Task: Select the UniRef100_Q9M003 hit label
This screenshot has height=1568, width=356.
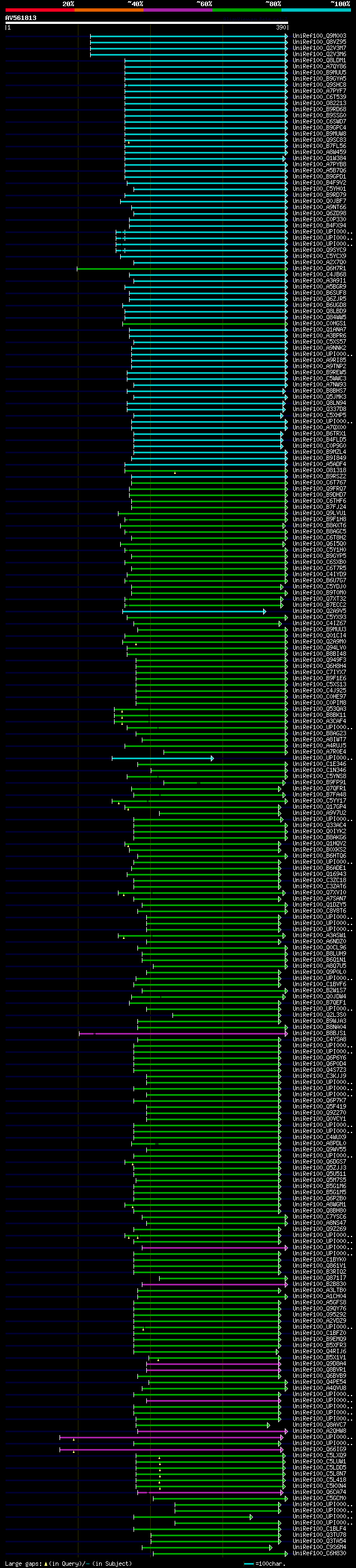Action: point(319,36)
